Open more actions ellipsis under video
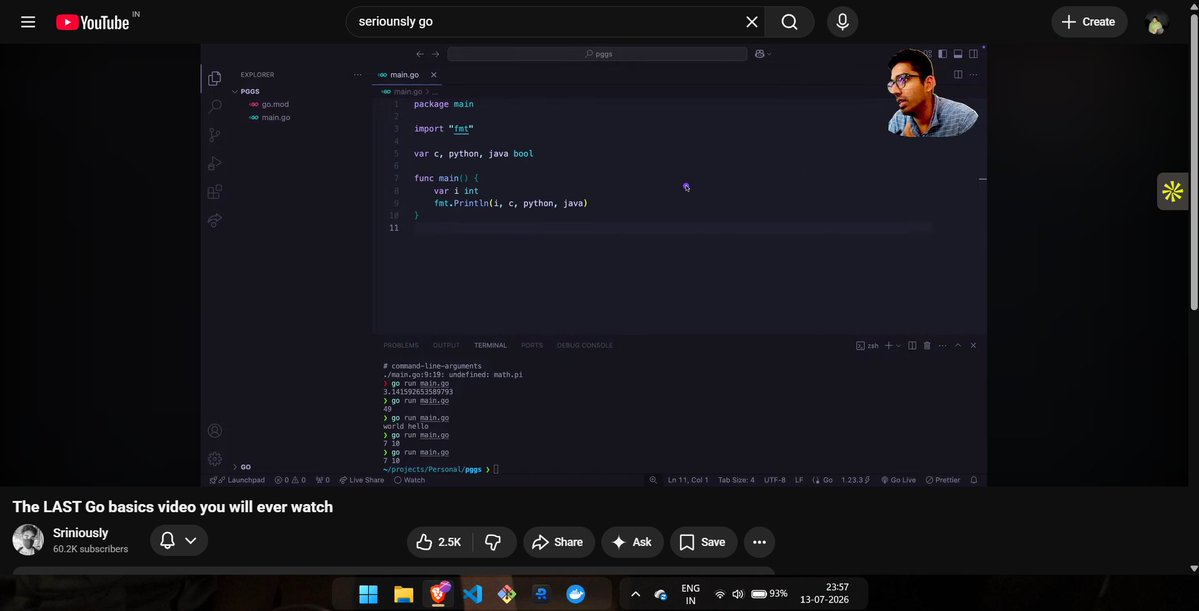 pyautogui.click(x=759, y=541)
